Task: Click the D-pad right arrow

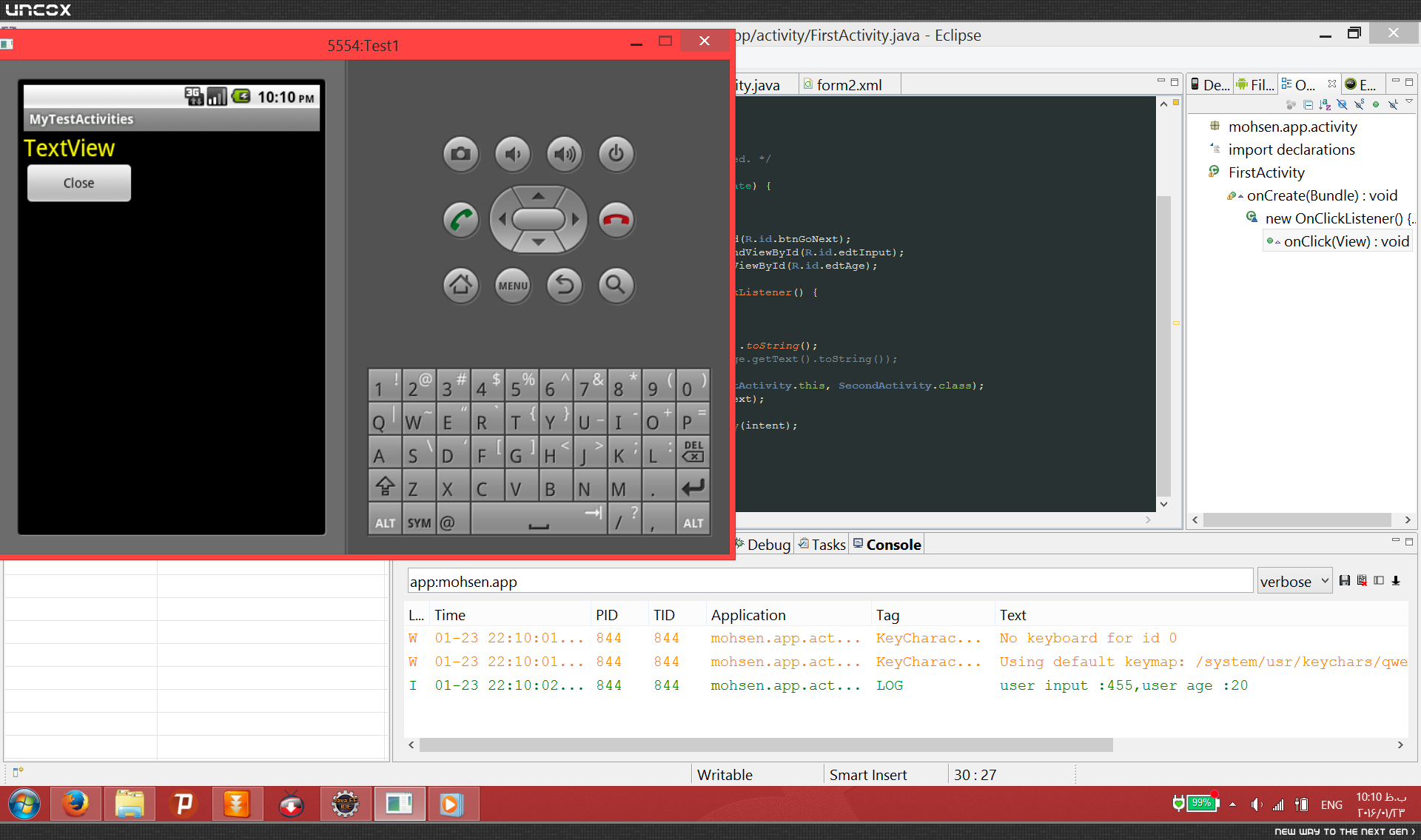Action: point(575,219)
